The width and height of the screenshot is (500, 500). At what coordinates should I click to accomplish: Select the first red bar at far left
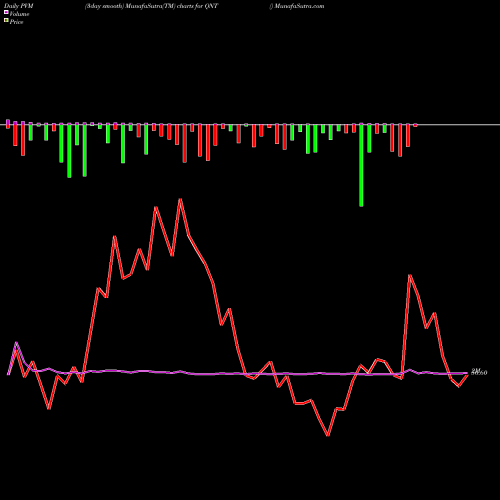click(8, 124)
